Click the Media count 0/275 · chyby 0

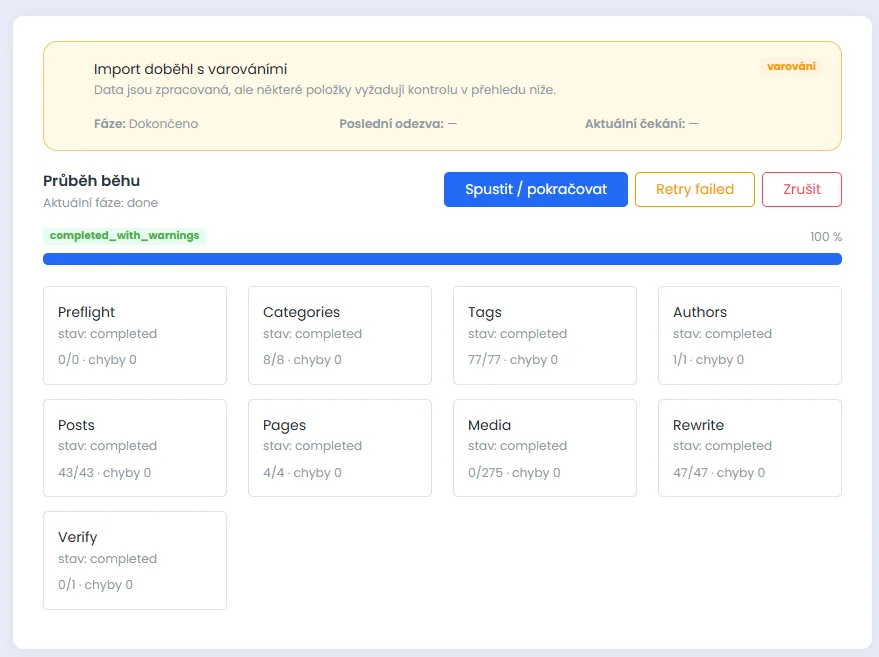(514, 473)
